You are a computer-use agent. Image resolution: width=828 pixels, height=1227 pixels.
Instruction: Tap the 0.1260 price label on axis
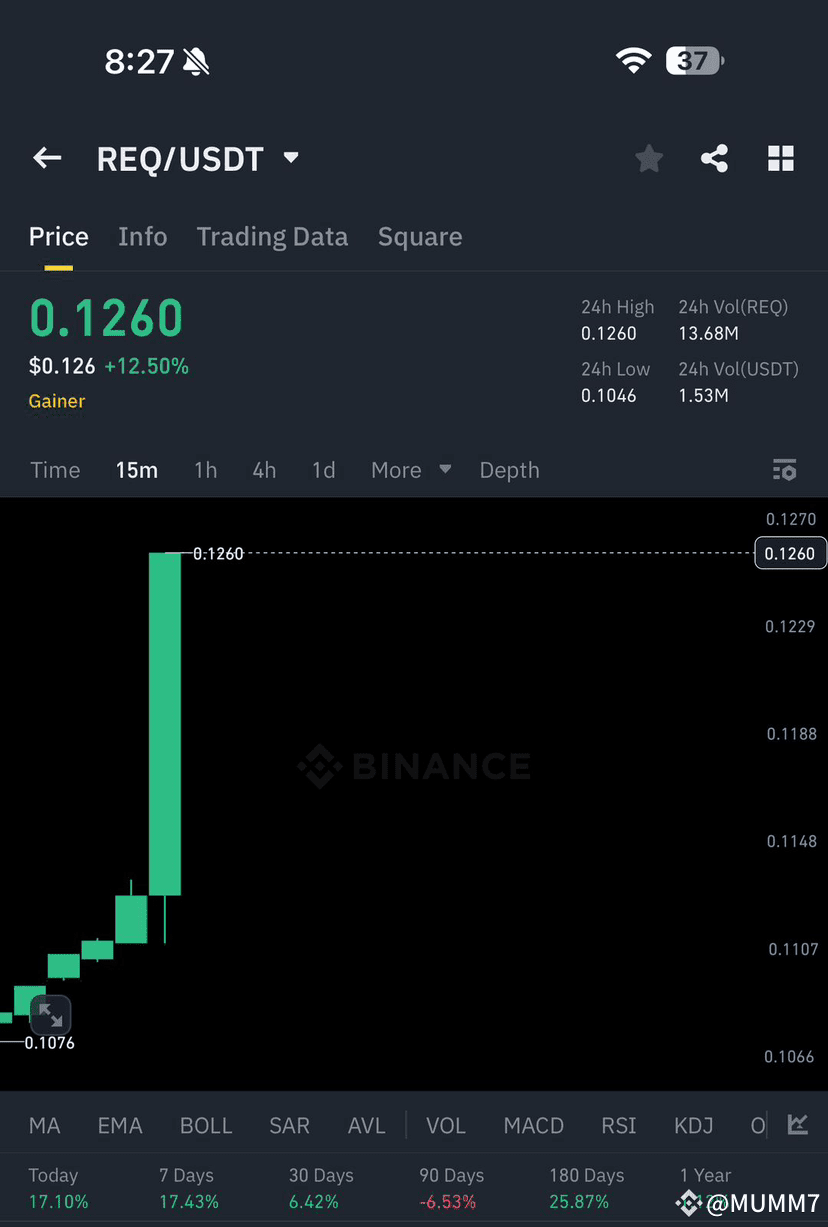[789, 553]
